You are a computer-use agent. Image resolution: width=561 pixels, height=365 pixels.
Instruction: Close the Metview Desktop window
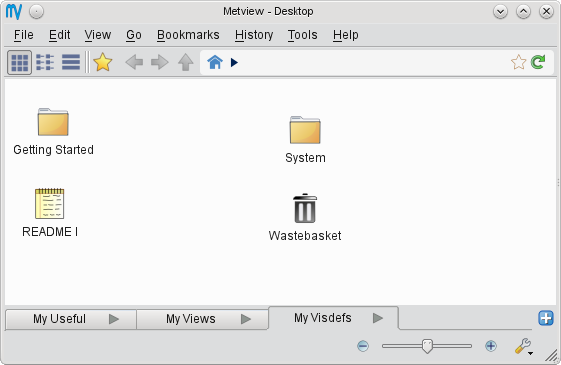tap(546, 12)
